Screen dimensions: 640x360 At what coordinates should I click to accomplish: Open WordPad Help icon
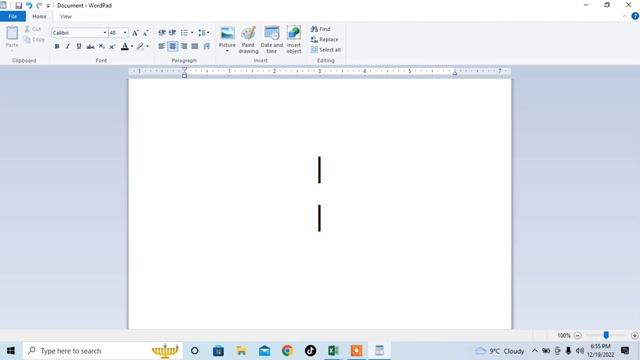coord(635,16)
